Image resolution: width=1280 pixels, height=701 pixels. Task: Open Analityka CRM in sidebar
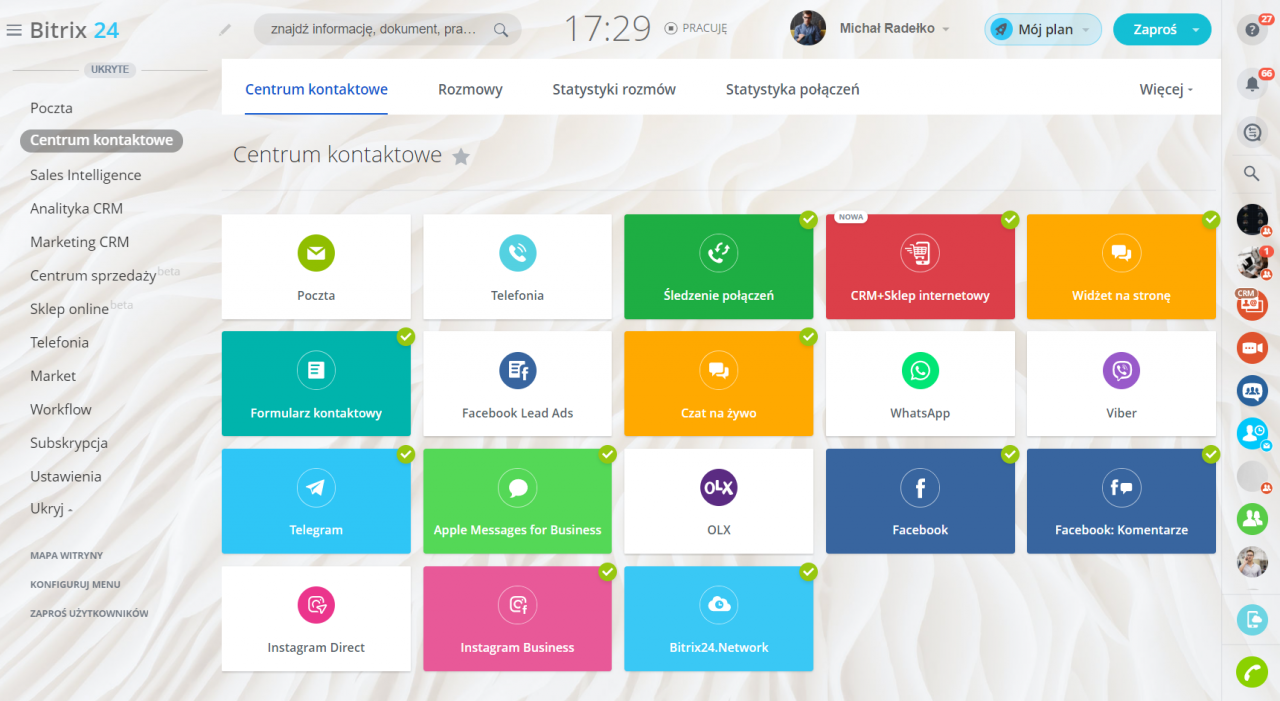[x=76, y=208]
